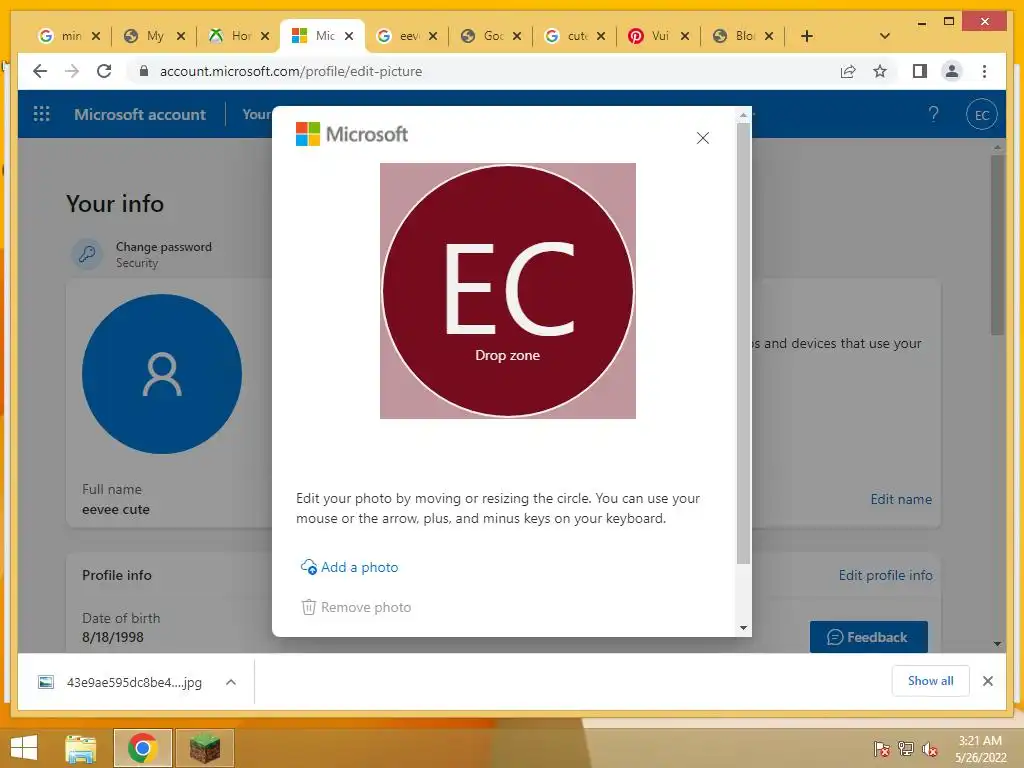Expand the tab search chevron
Viewport: 1024px width, 768px height.
click(884, 36)
